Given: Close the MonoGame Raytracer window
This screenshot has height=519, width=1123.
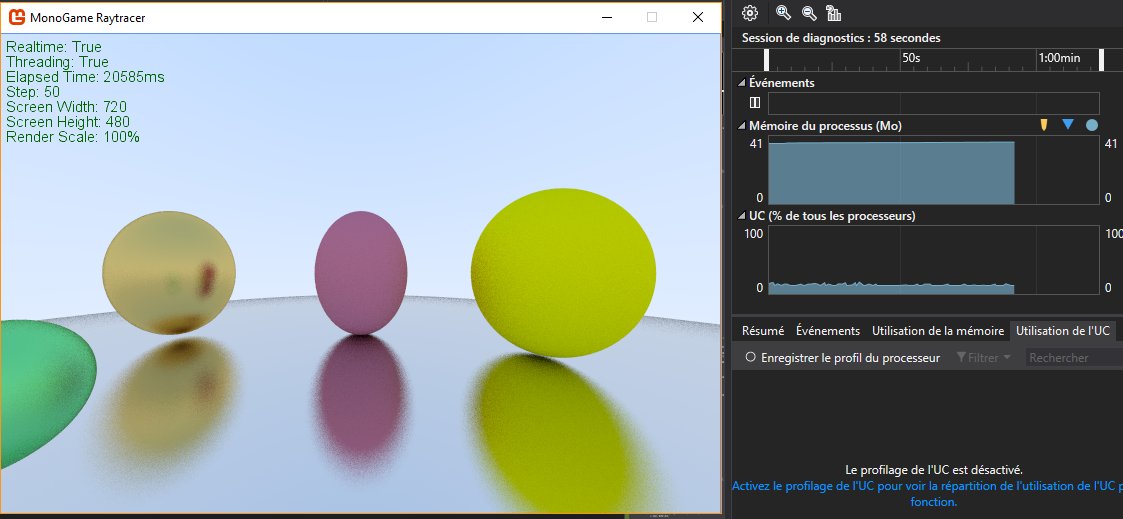Looking at the screenshot, I should click(x=698, y=17).
